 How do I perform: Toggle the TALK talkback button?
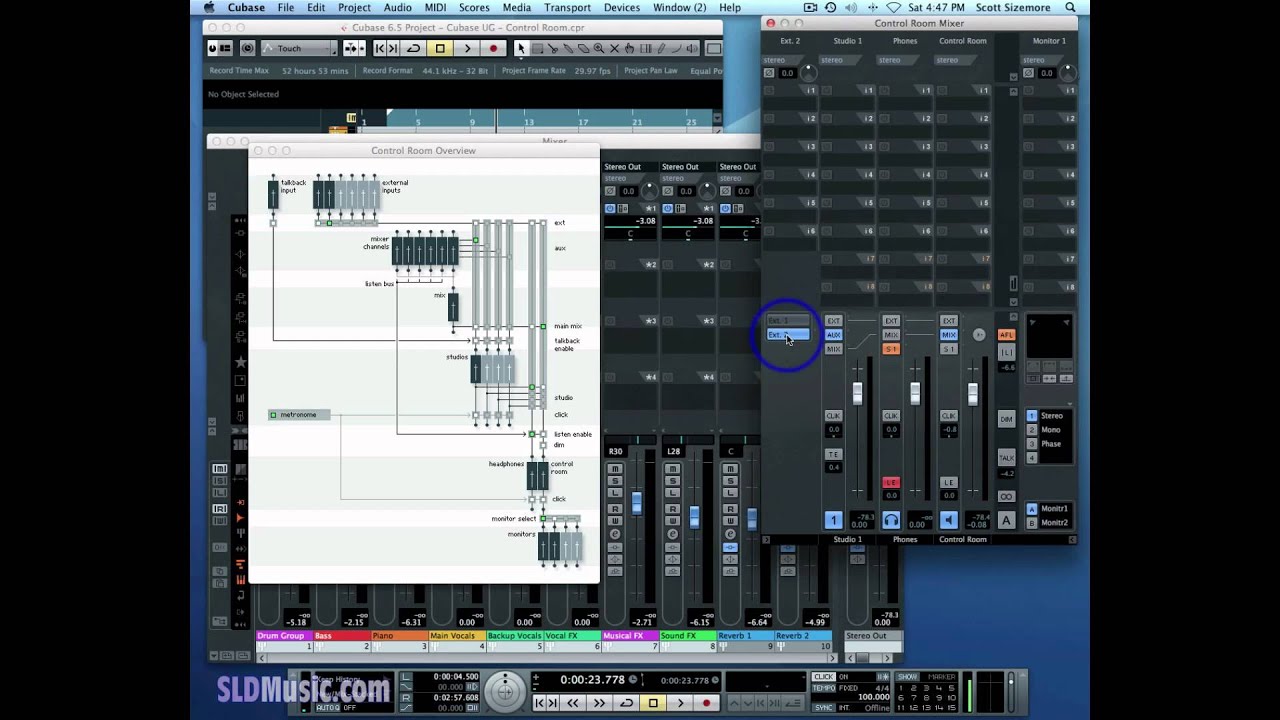1006,458
